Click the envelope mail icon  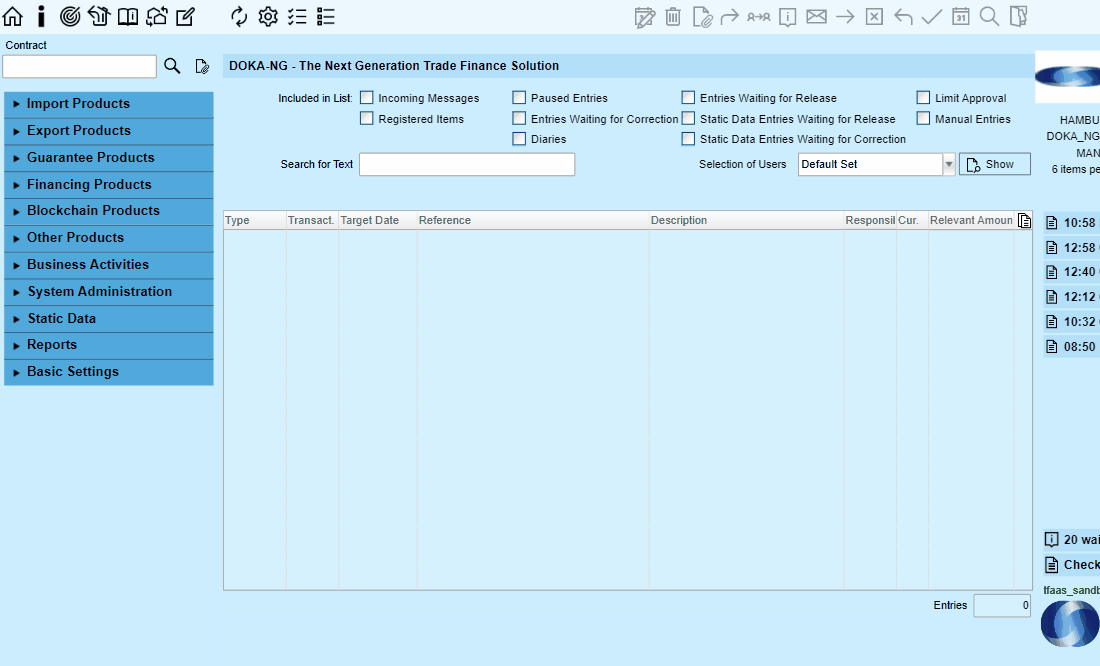[x=817, y=16]
